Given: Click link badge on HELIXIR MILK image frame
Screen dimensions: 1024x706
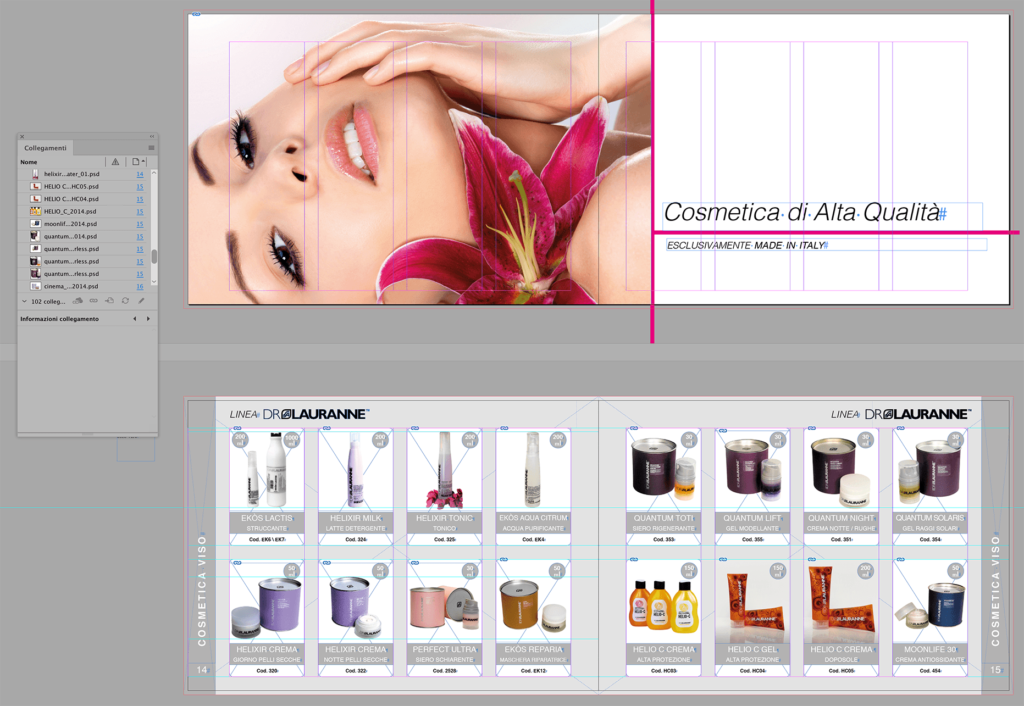Looking at the screenshot, I should pos(326,429).
